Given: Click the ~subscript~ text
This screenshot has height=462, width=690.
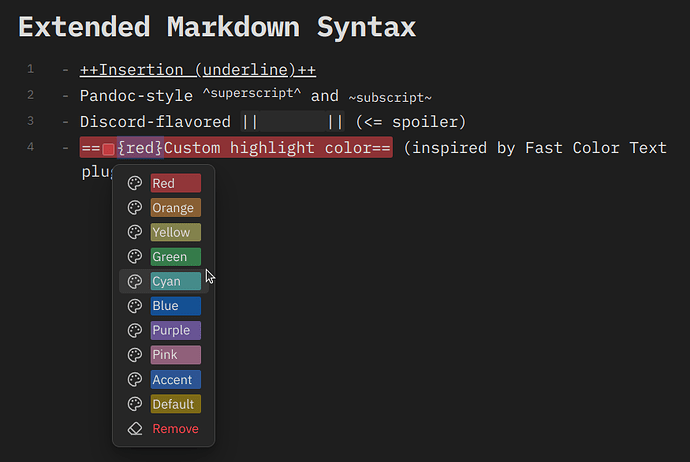Looking at the screenshot, I should [x=390, y=98].
